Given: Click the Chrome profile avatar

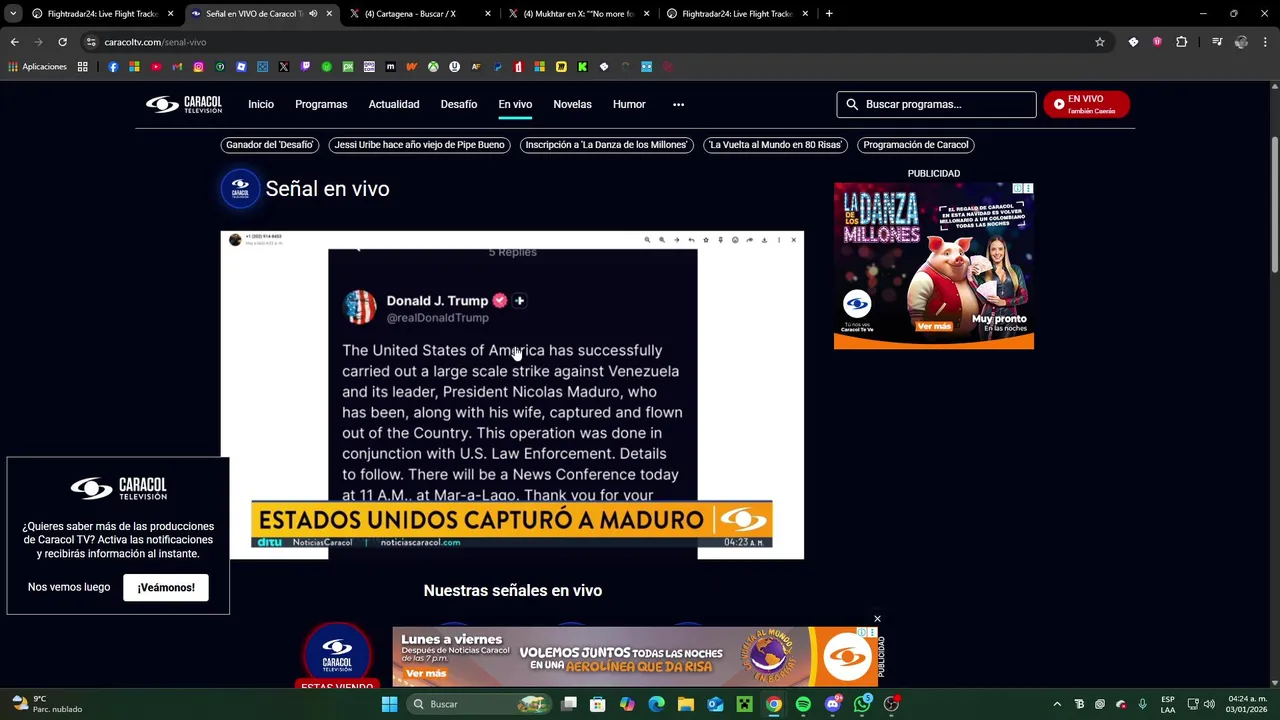Looking at the screenshot, I should (x=1241, y=42).
